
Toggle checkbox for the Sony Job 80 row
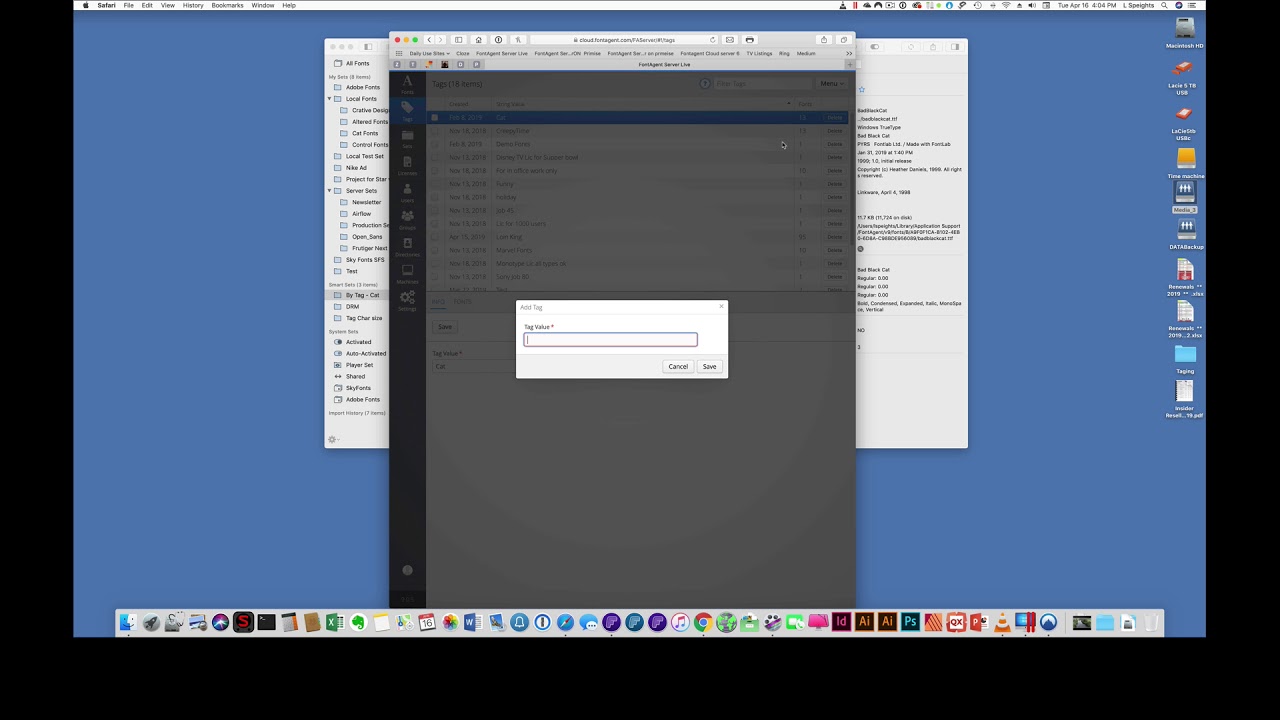pos(435,277)
